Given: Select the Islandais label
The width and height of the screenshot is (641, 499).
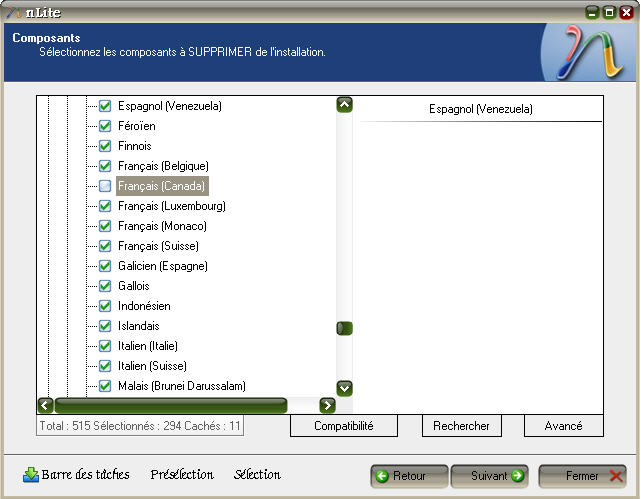Looking at the screenshot, I should [x=139, y=326].
